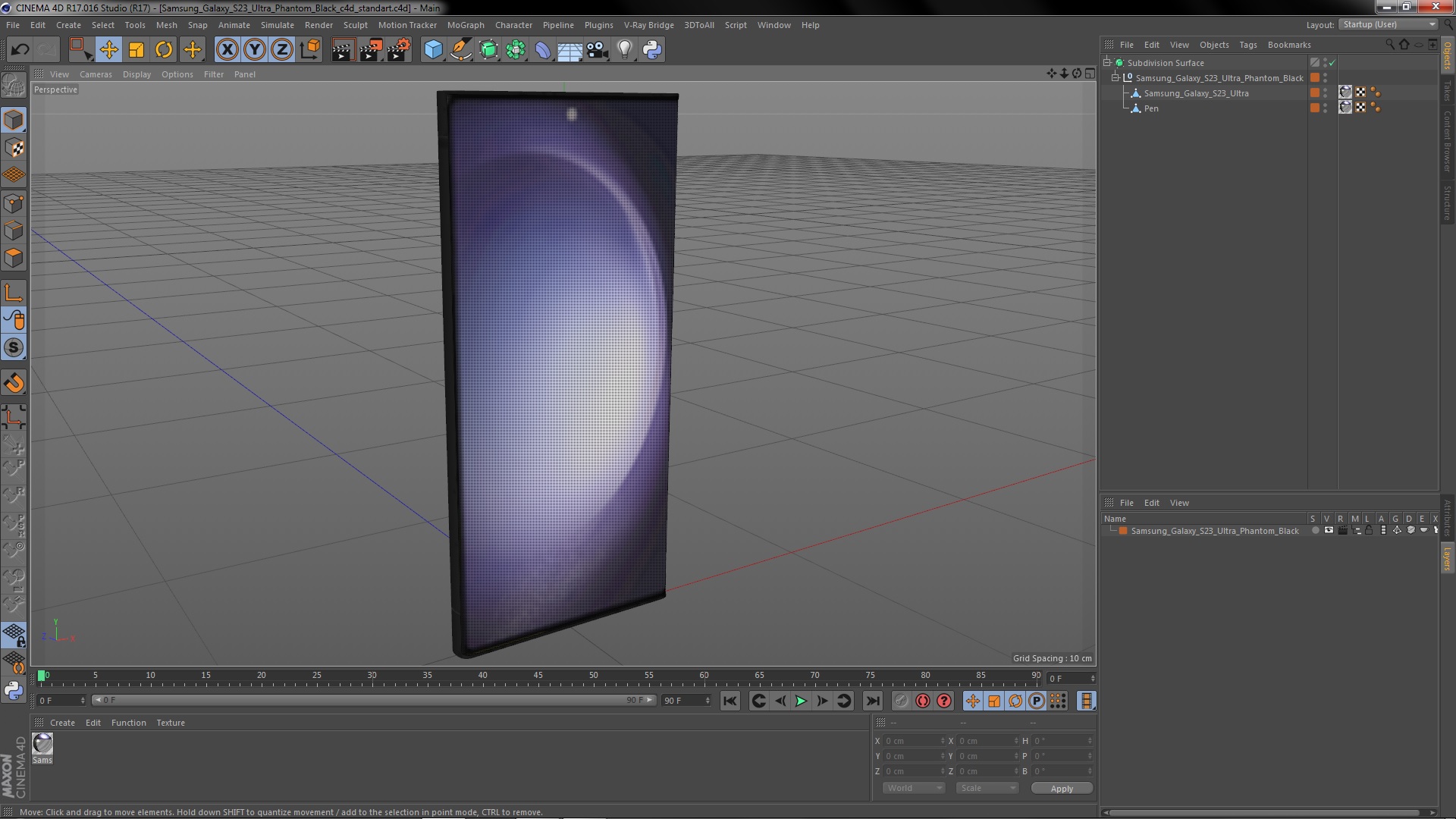Click the Python icon in top toolbar

tap(652, 50)
